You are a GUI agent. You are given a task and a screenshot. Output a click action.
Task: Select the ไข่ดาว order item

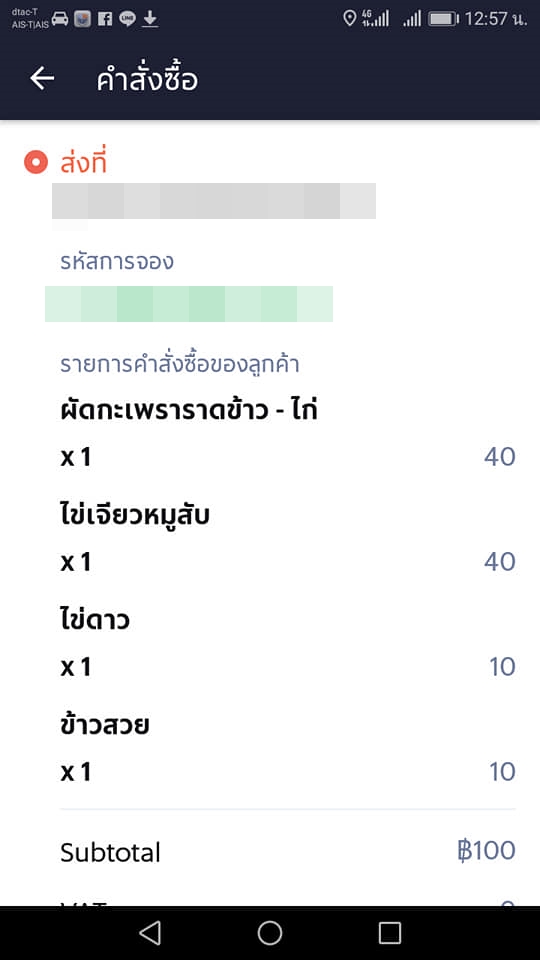click(95, 620)
